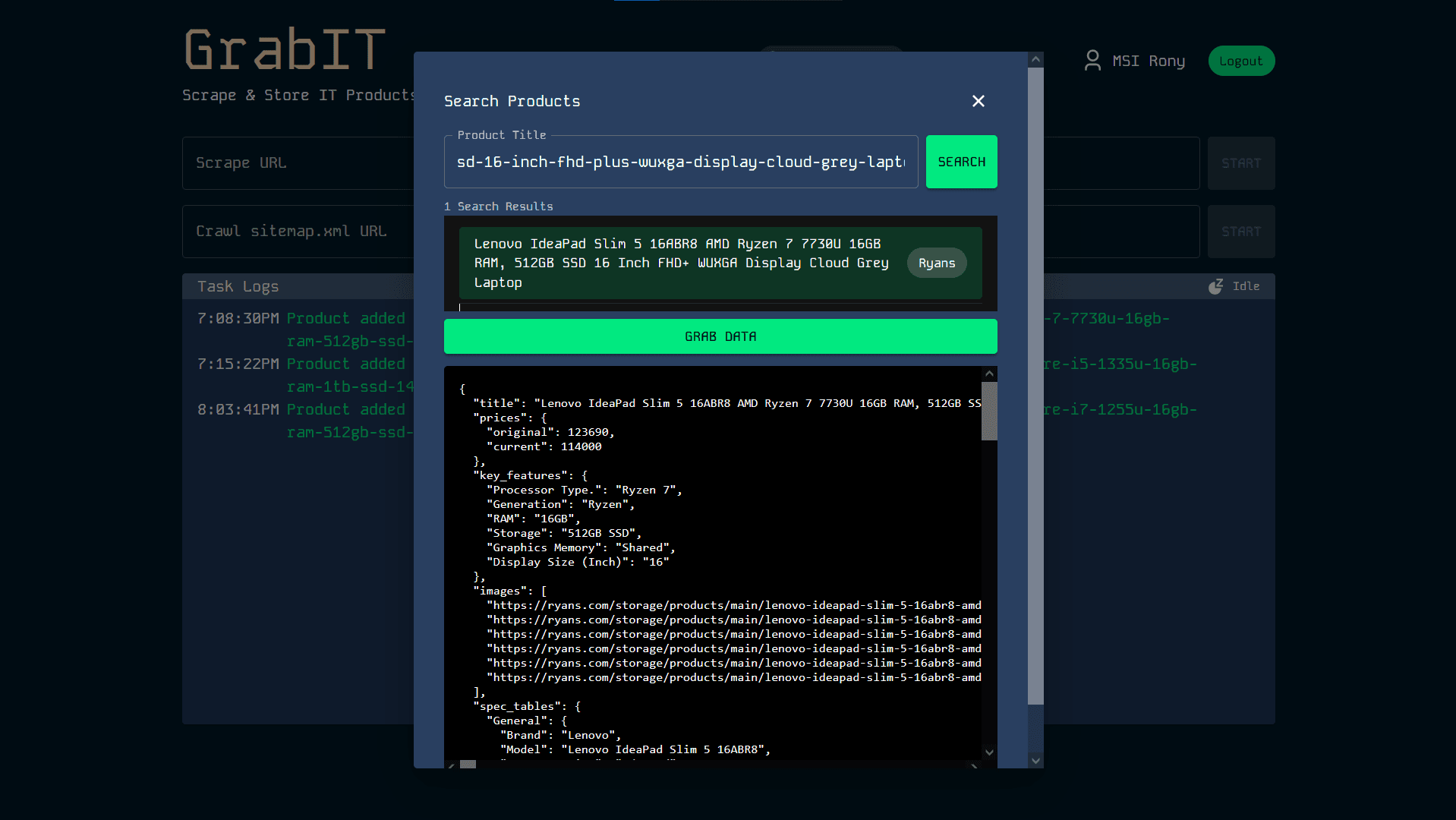
Task: Click the "RAM": "16GB" JSON line
Action: coord(534,519)
